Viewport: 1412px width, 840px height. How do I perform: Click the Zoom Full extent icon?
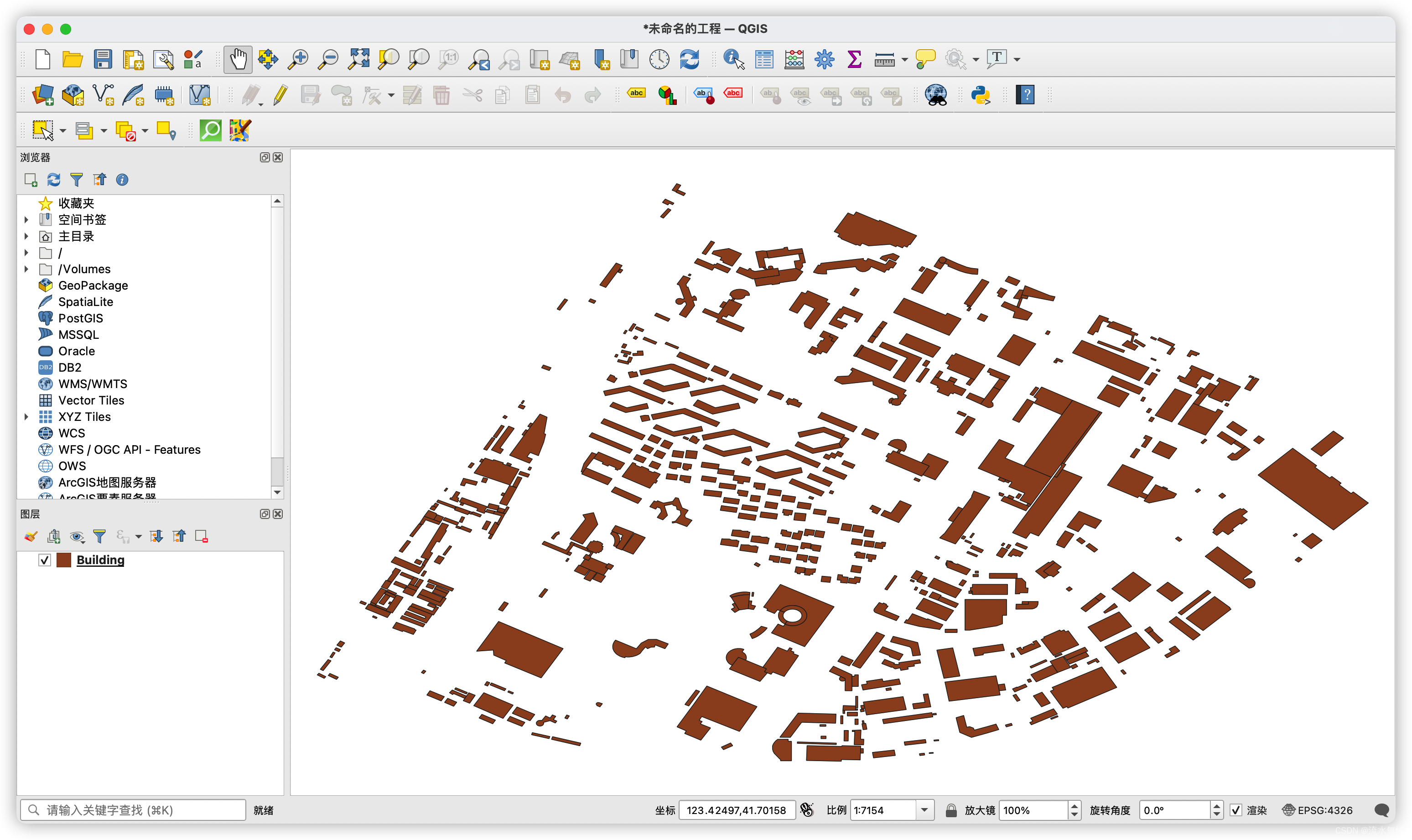point(358,59)
